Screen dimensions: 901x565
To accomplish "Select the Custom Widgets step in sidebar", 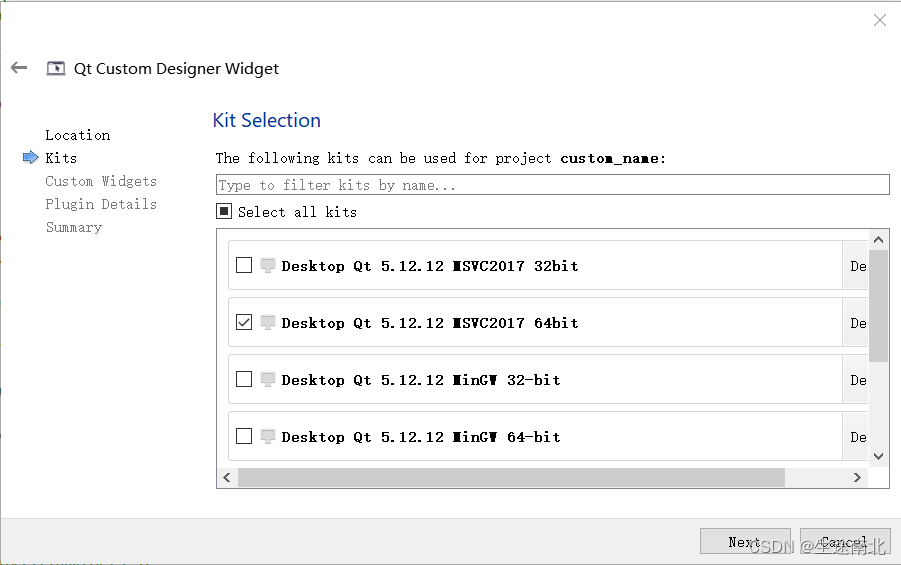I will [101, 181].
